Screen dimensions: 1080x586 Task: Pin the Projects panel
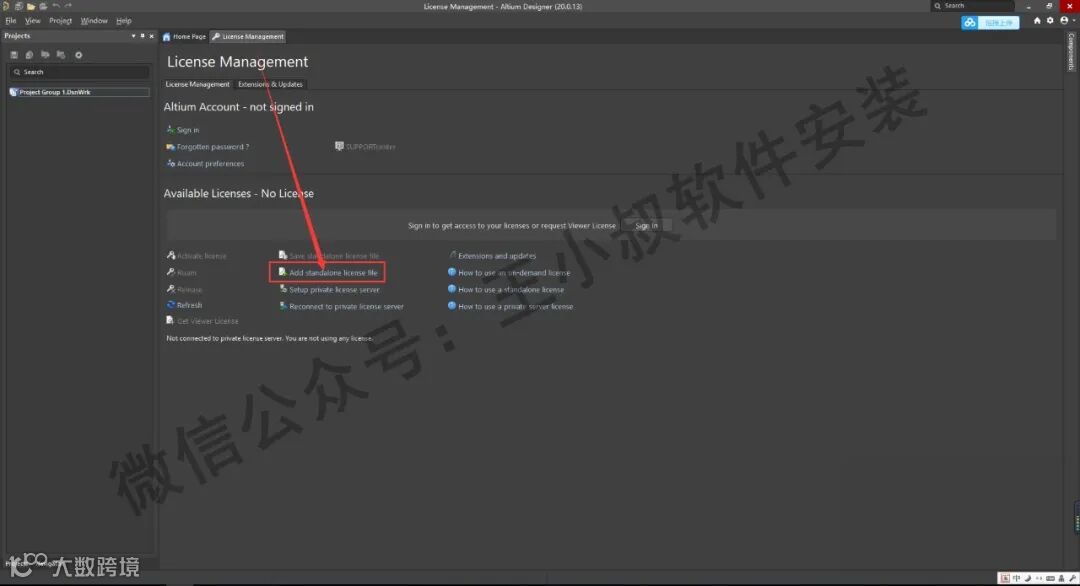[143, 36]
